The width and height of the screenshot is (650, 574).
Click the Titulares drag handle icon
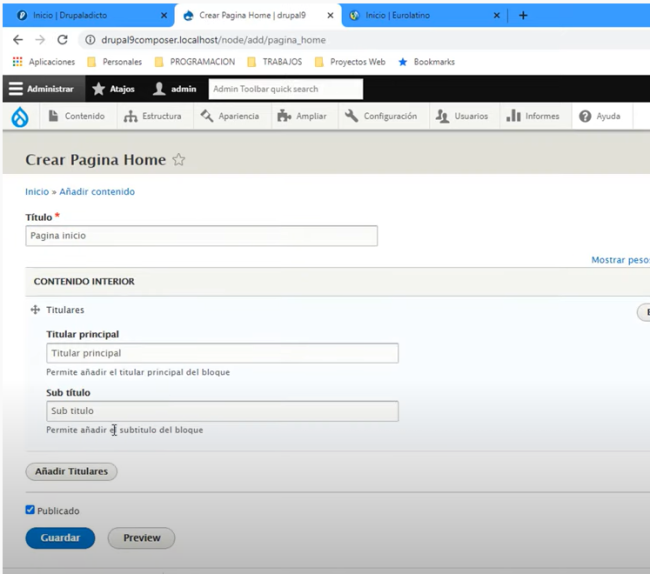[x=35, y=310]
